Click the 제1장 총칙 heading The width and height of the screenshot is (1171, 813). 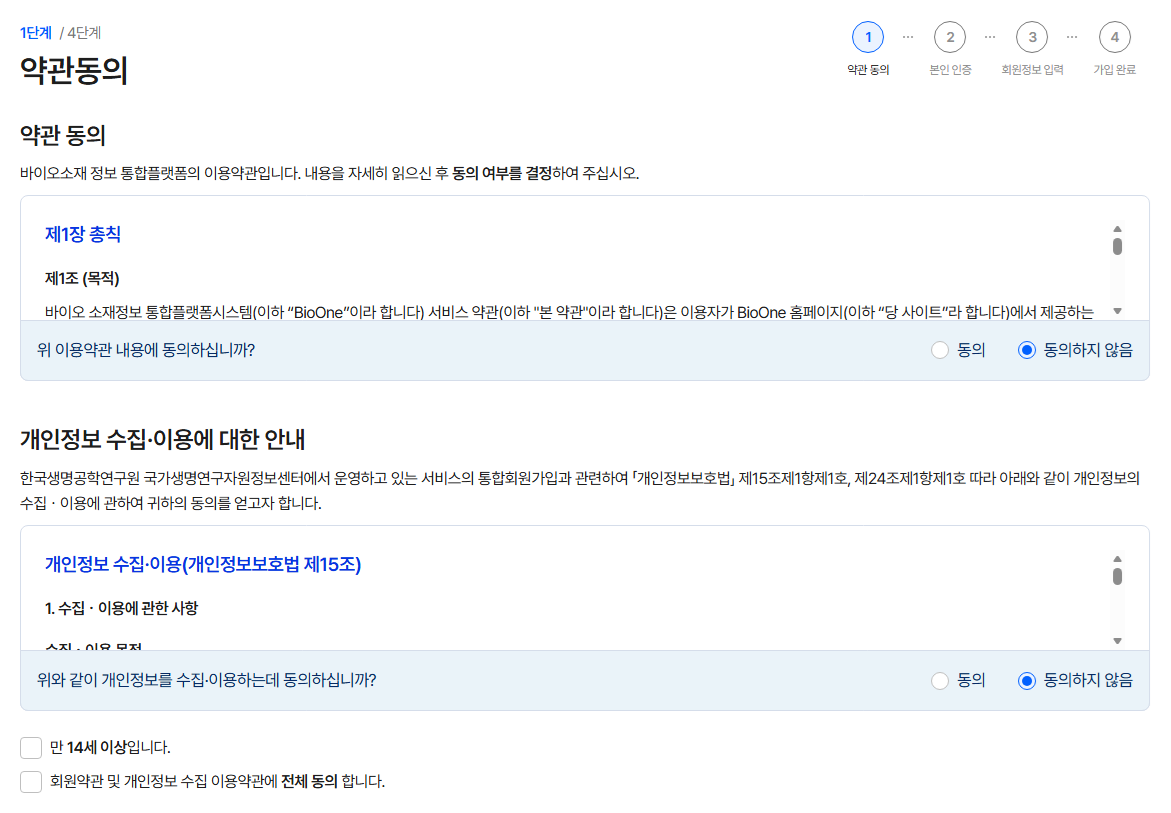click(x=83, y=234)
